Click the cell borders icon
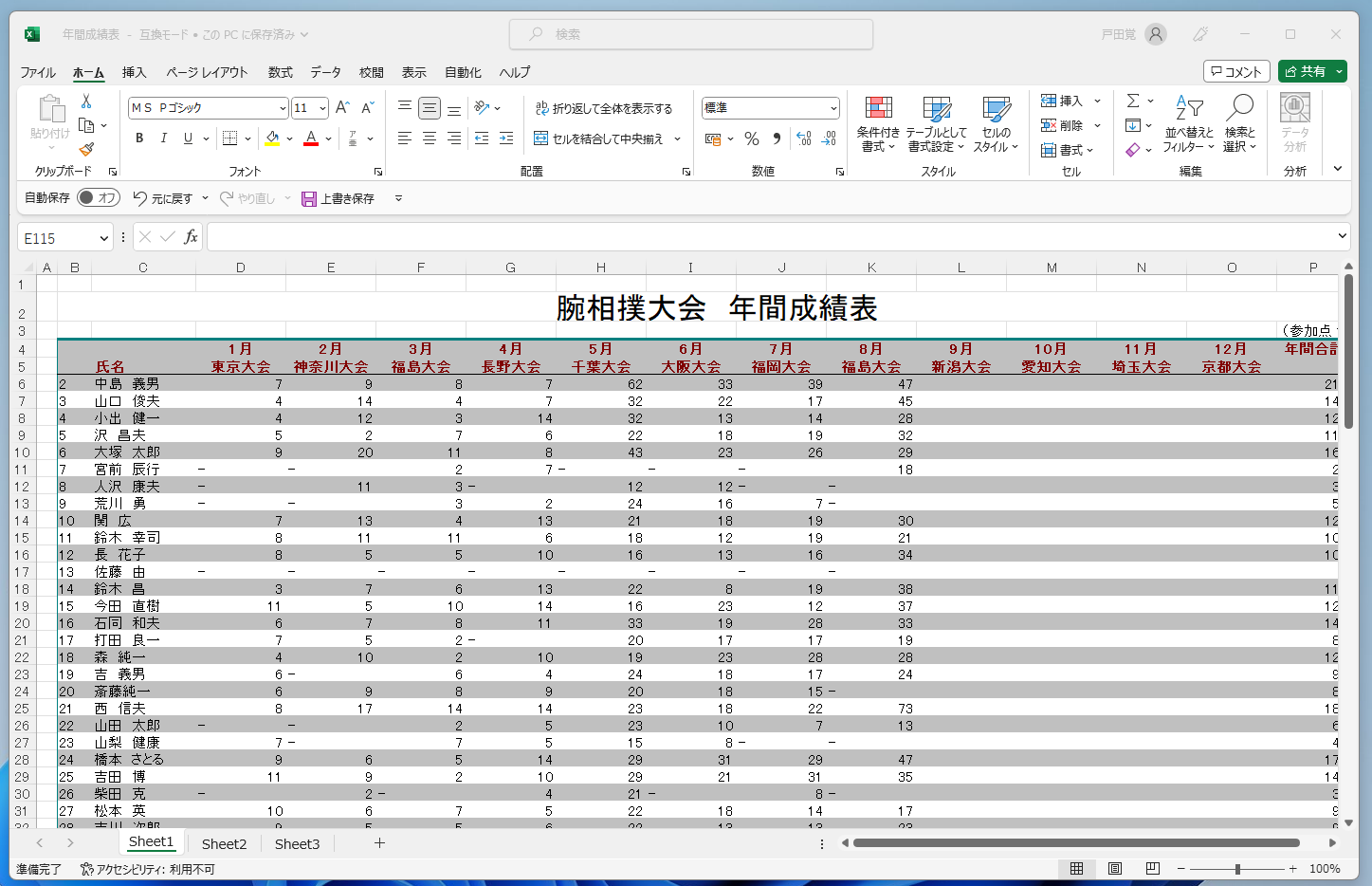This screenshot has height=886, width=1372. (x=229, y=138)
